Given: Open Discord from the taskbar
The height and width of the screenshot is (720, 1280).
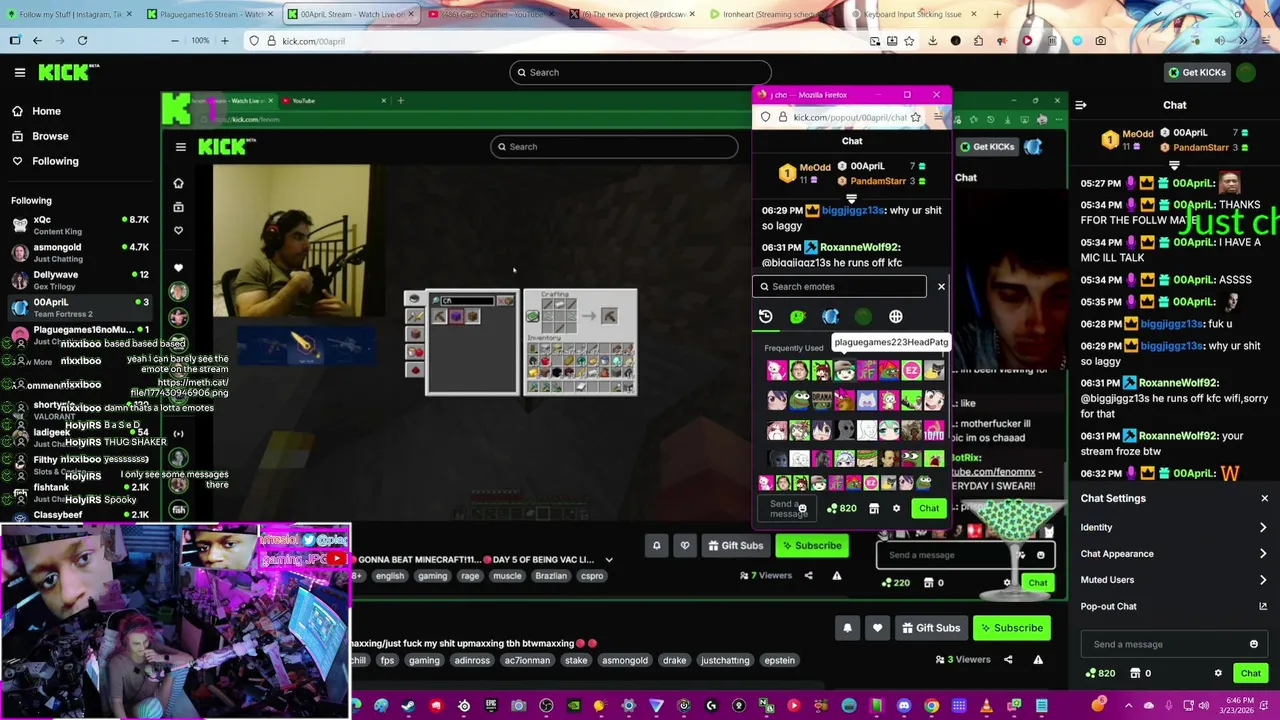Looking at the screenshot, I should coord(904,706).
